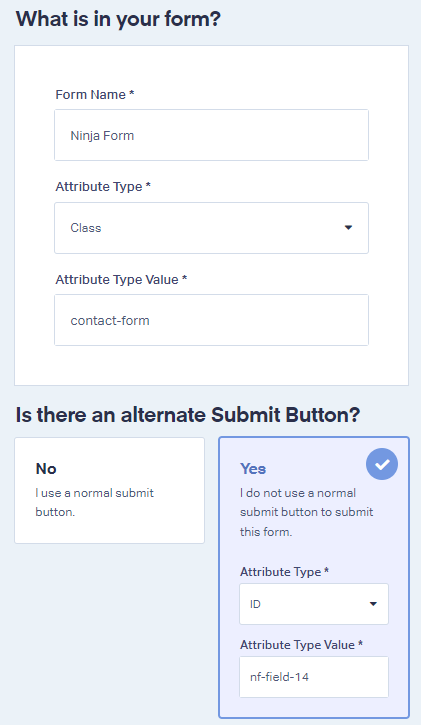Viewport: 421px width, 725px height.
Task: Select the No option card
Action: click(110, 491)
